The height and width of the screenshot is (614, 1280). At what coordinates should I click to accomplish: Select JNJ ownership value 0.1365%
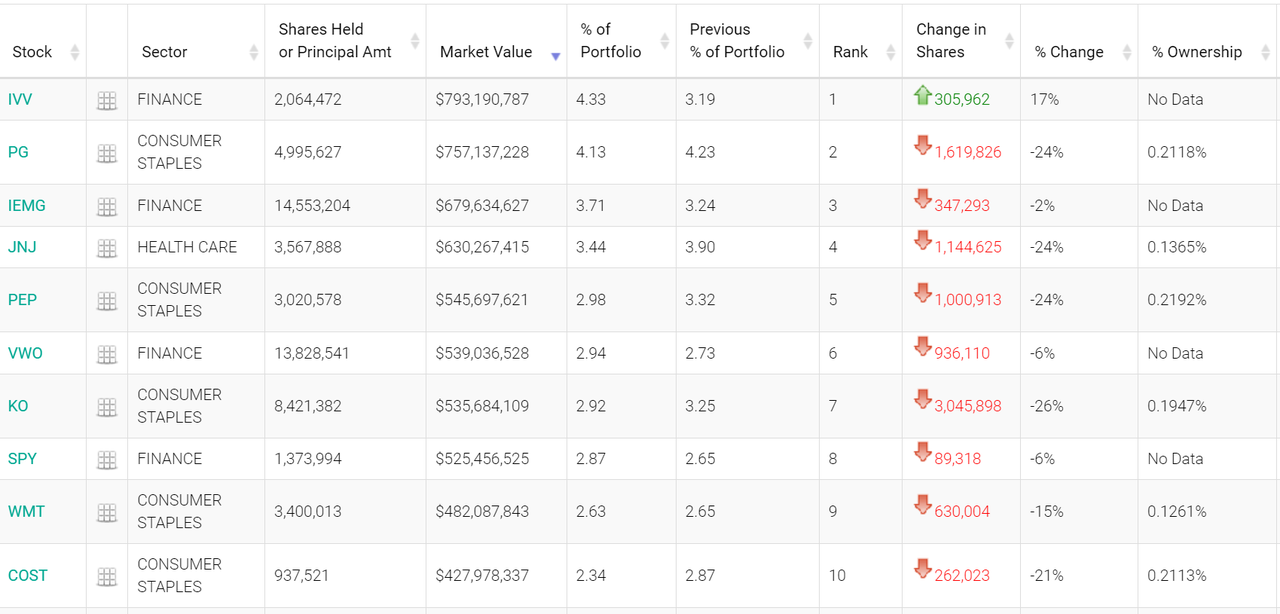pos(1177,248)
